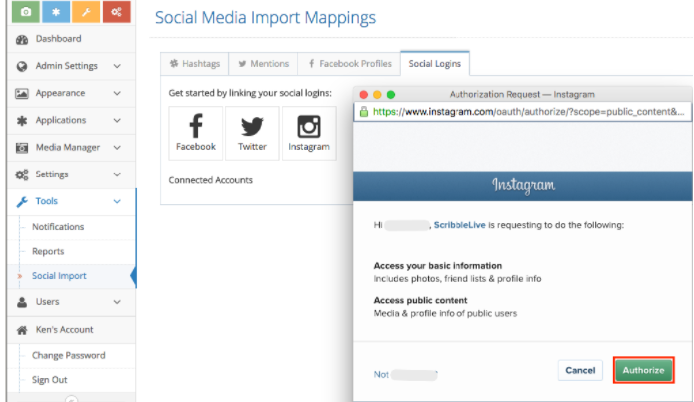
Task: Open Change Password option
Action: 69,356
